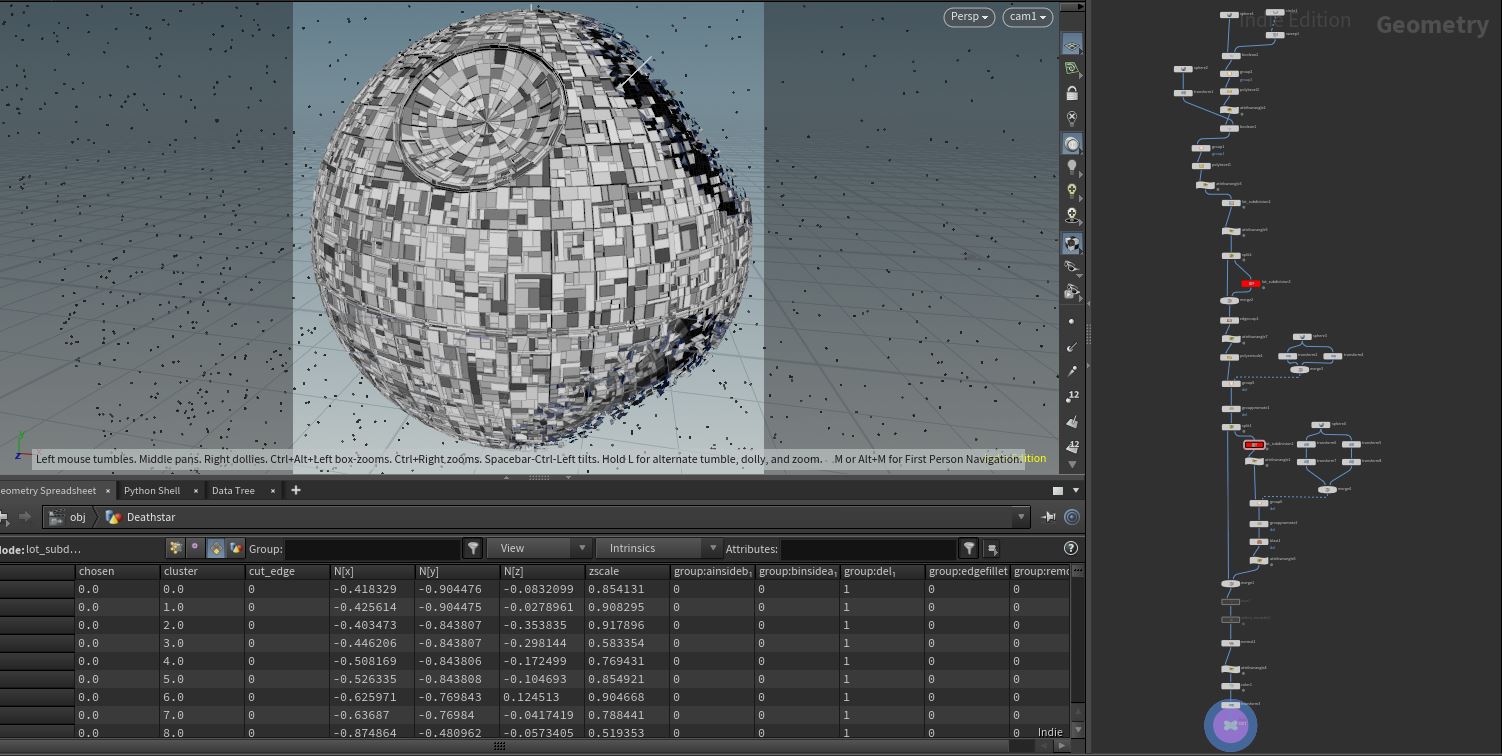Select the sphere1 node in the network
The width and height of the screenshot is (1502, 756).
[1228, 15]
